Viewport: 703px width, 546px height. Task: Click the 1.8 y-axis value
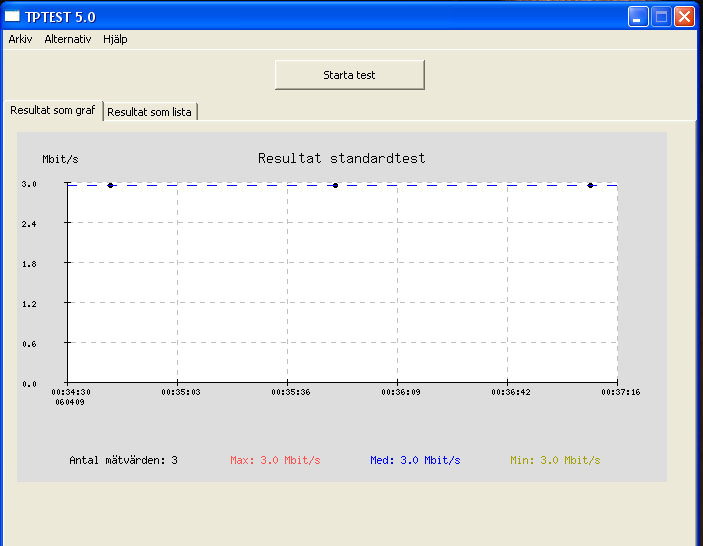point(29,264)
